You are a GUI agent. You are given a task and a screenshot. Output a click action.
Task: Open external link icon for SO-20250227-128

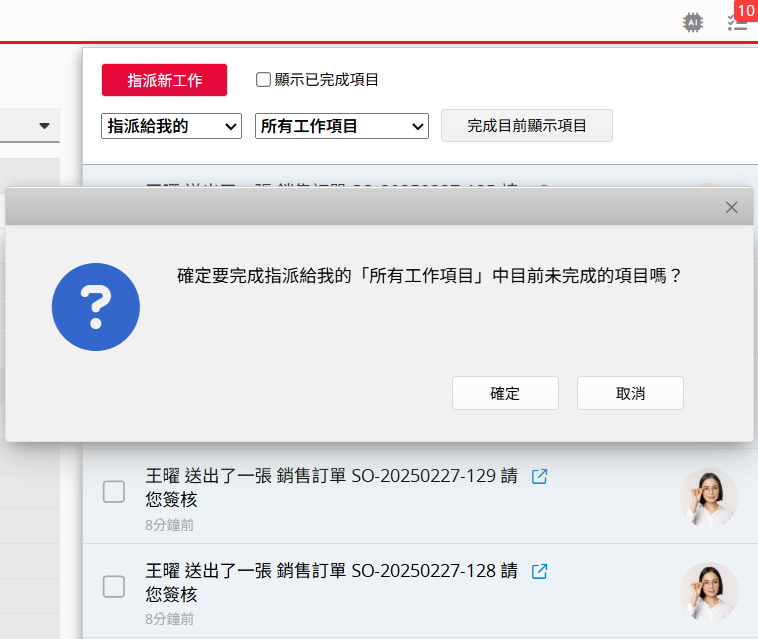click(539, 572)
